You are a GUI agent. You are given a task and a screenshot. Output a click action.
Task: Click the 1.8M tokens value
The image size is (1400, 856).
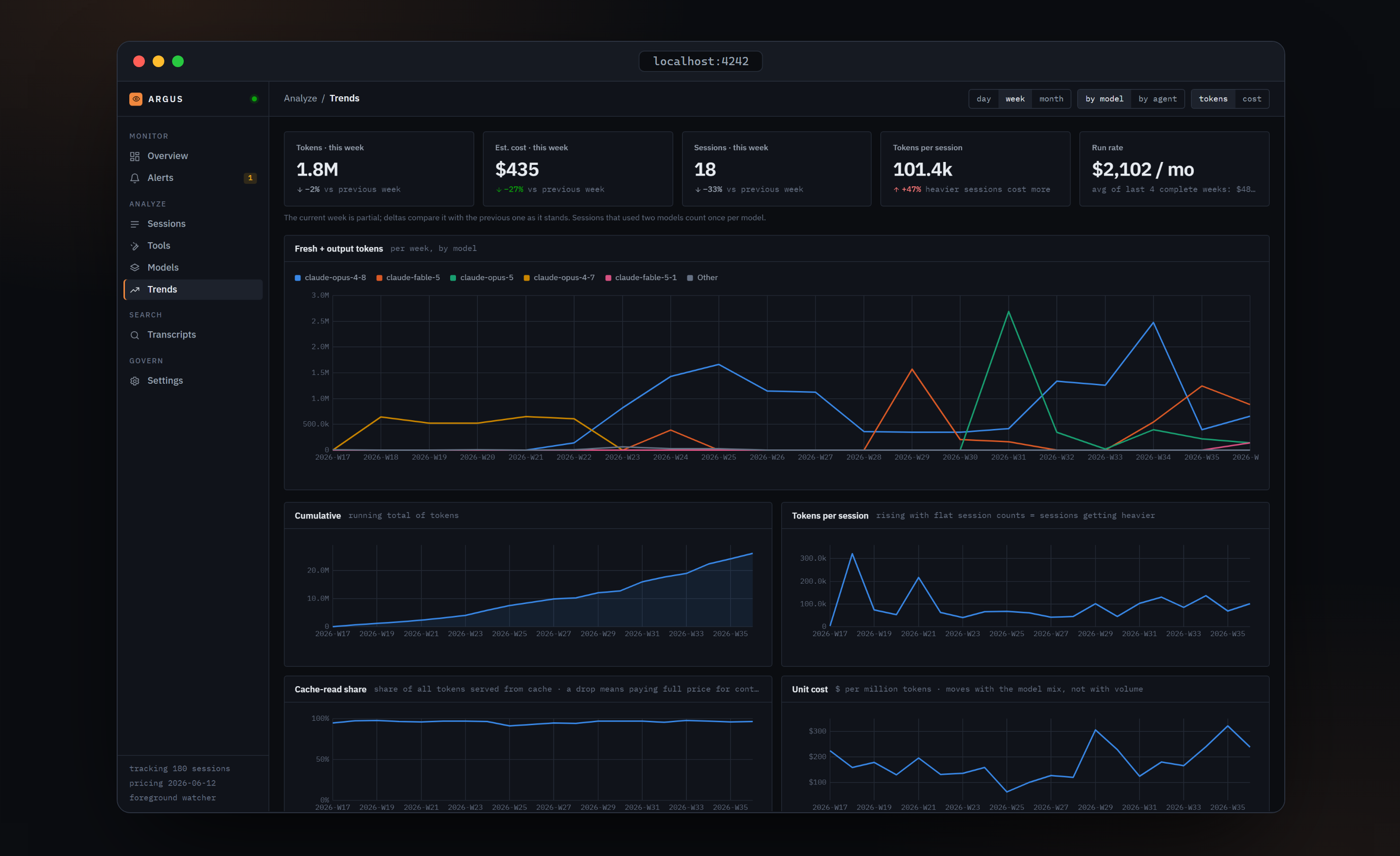point(317,169)
